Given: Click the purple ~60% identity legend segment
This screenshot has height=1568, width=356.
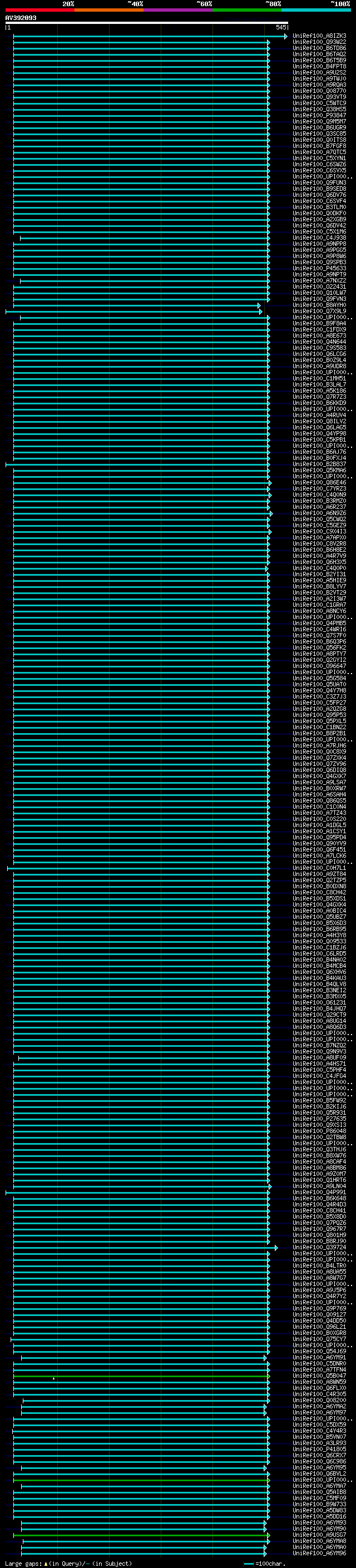Looking at the screenshot, I should coord(177,10).
